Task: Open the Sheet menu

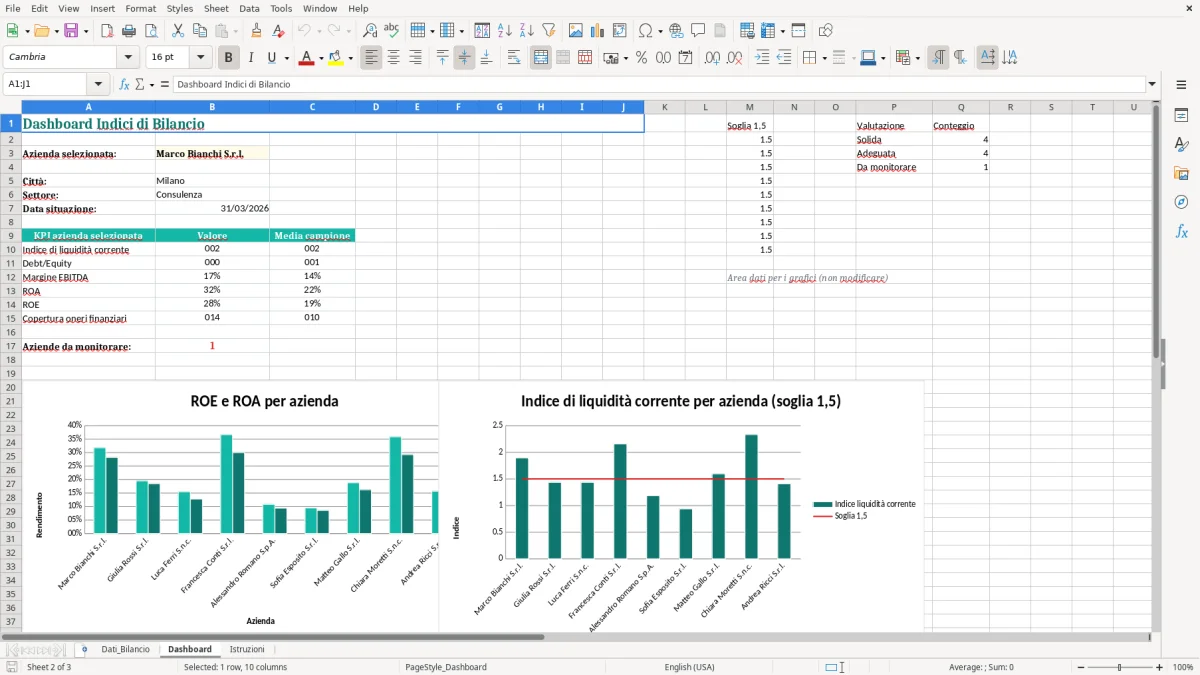Action: pos(216,8)
